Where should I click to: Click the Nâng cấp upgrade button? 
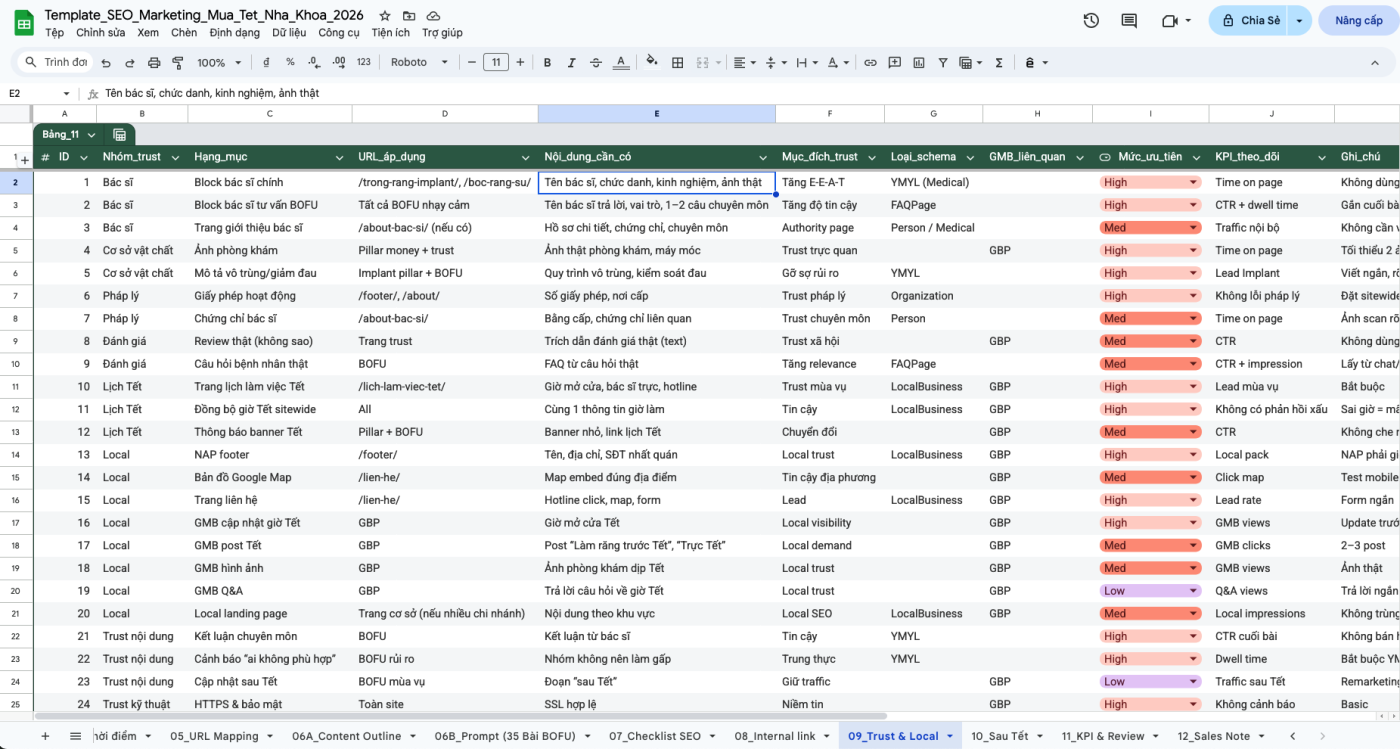point(1359,20)
